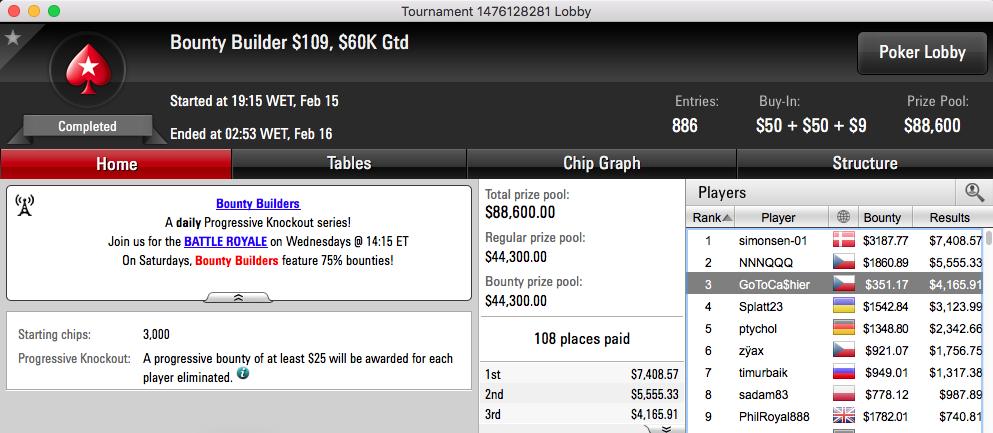Click the globe country column header
The image size is (993, 433).
point(843,218)
